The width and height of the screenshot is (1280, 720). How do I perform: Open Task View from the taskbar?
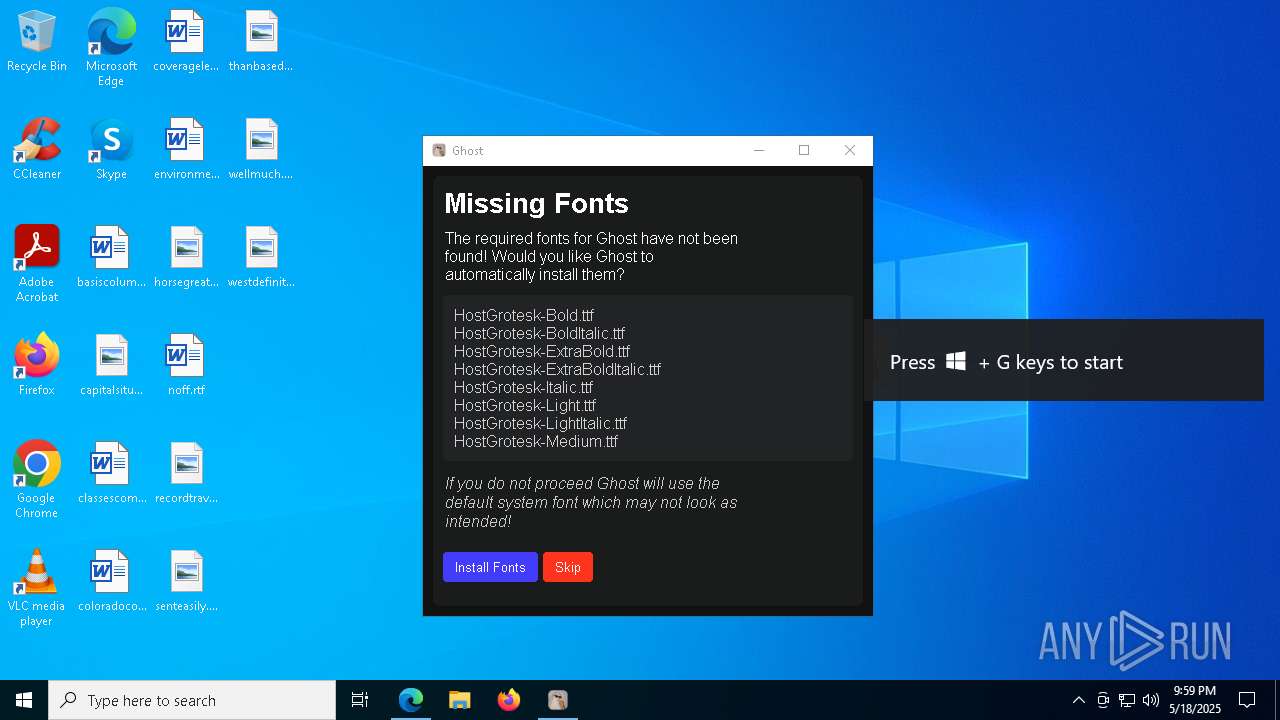[360, 700]
